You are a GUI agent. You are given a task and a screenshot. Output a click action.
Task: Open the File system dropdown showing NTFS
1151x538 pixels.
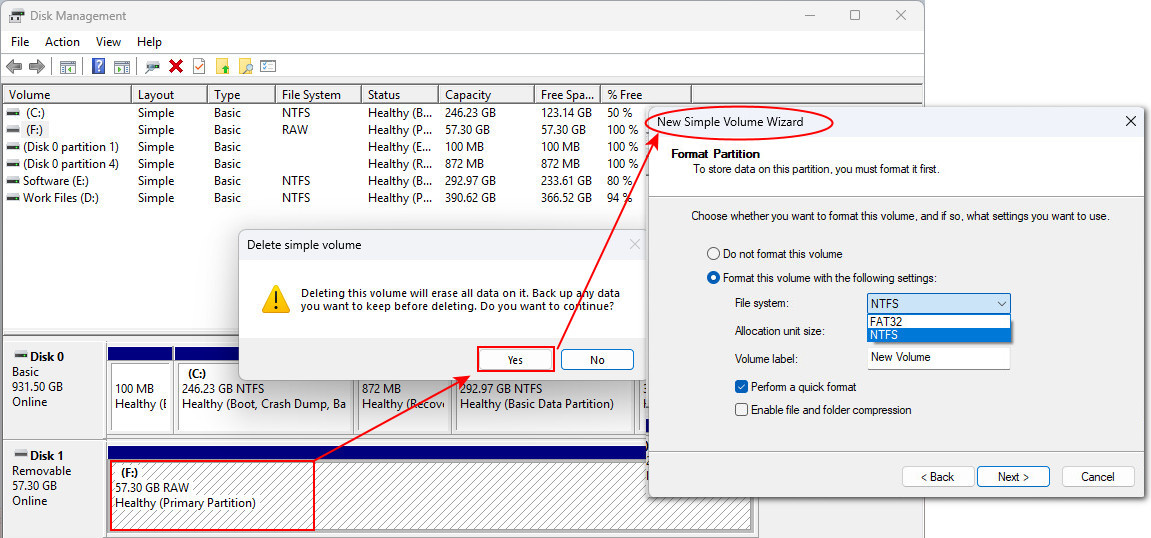click(x=938, y=304)
